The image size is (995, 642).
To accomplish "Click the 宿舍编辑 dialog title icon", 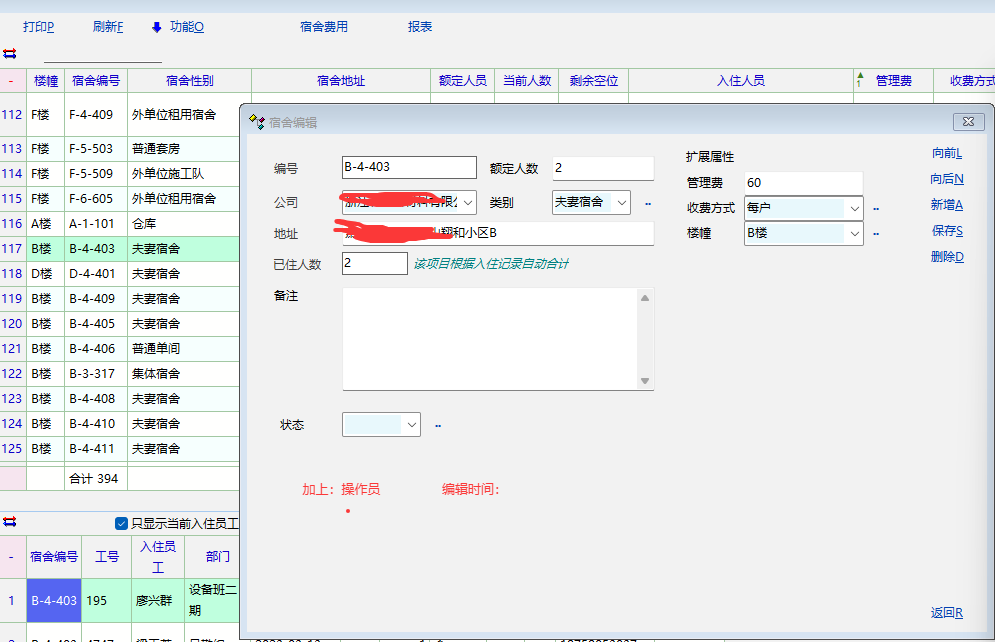I will click(x=256, y=122).
